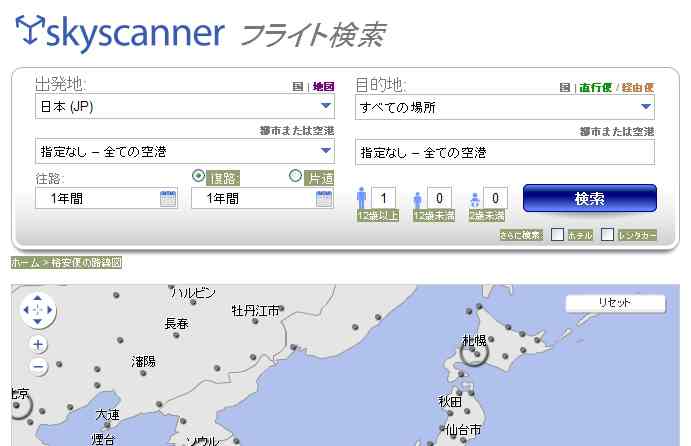Screen dimensions: 691x446
Task: Expand the departure country dropdown 日本 (JP)
Action: pos(326,106)
